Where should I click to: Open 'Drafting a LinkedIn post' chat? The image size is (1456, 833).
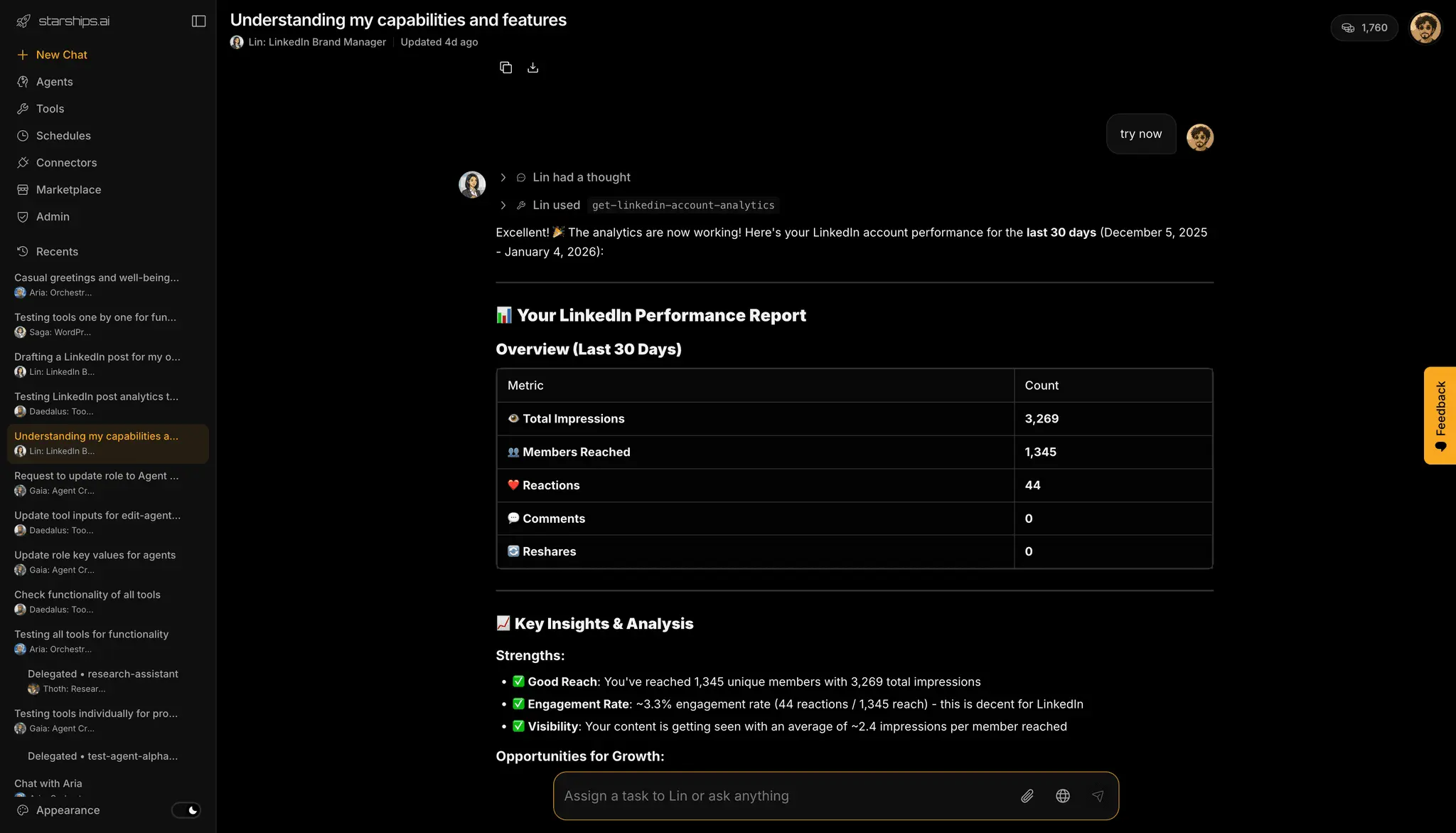[107, 364]
